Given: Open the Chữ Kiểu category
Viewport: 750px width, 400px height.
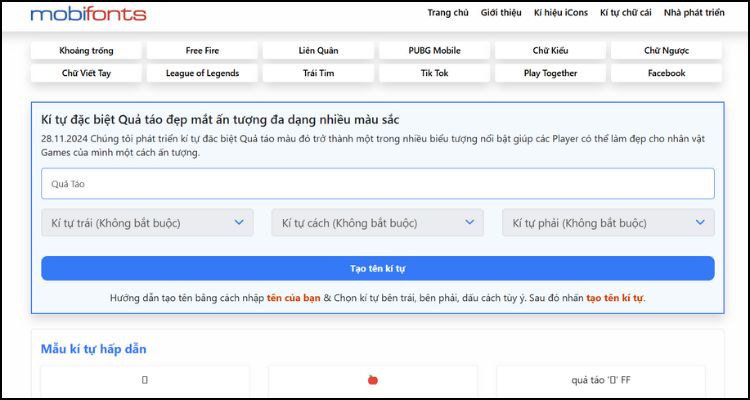Looking at the screenshot, I should 550,50.
